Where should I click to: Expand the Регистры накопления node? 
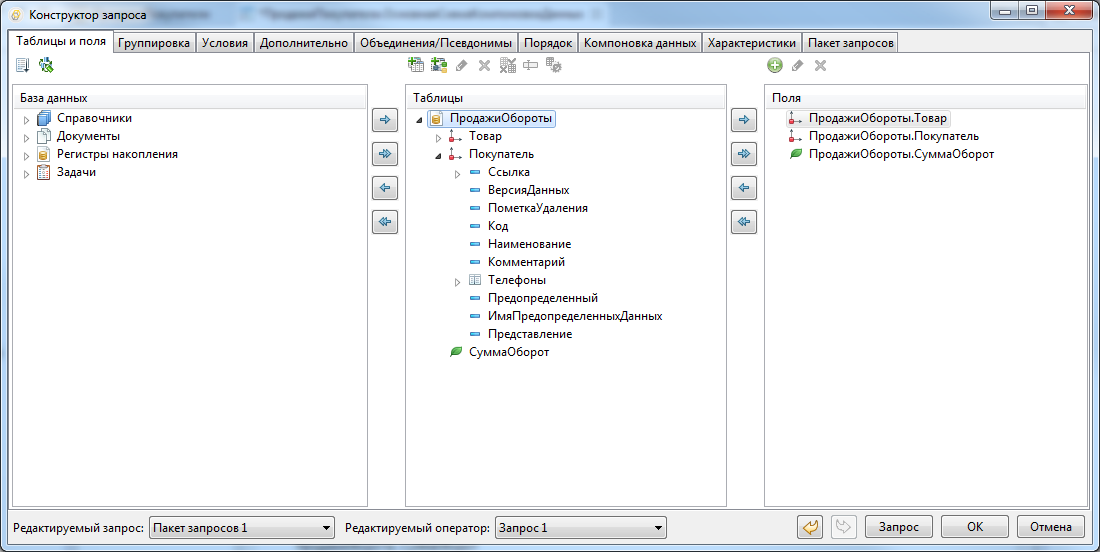[27, 156]
